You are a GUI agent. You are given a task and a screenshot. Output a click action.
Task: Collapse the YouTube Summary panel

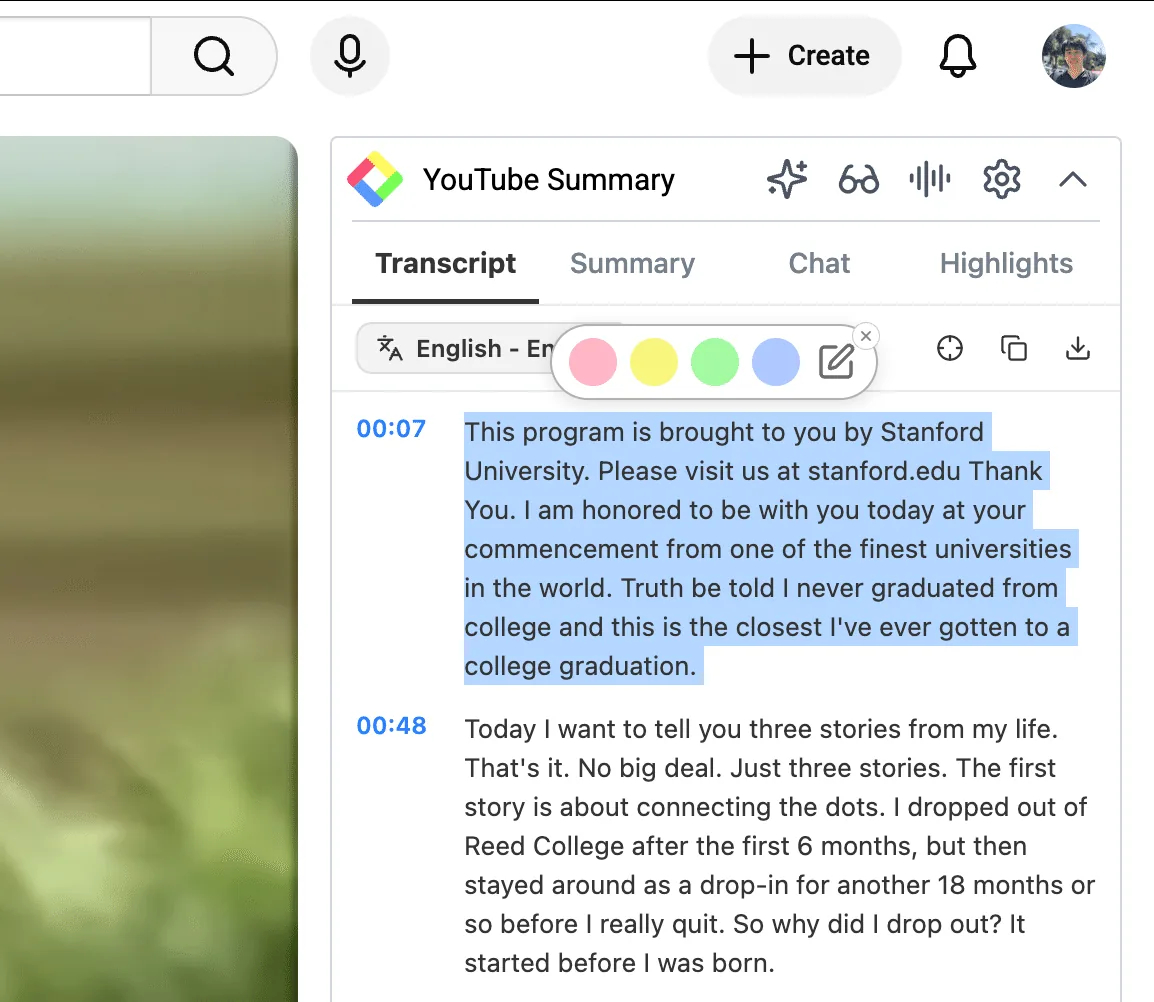pyautogui.click(x=1073, y=179)
